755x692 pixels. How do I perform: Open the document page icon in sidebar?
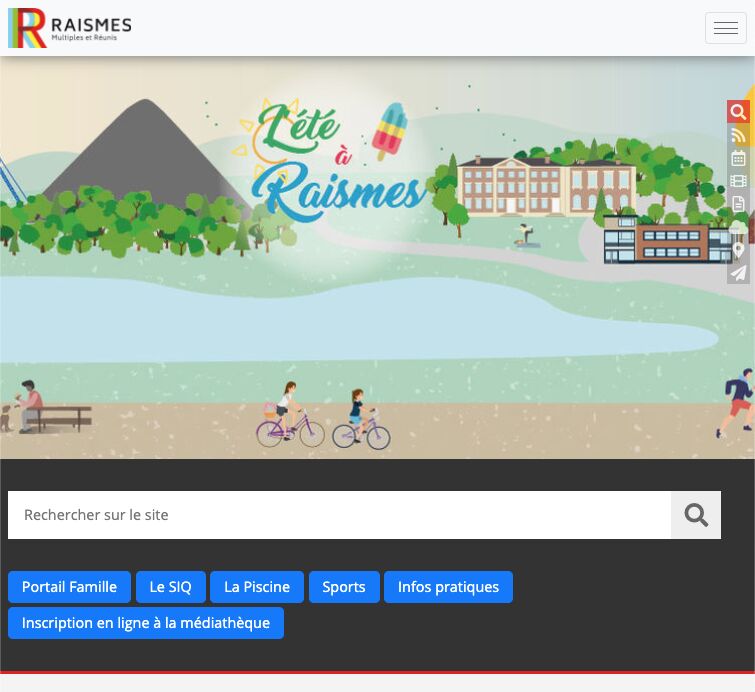[738, 204]
